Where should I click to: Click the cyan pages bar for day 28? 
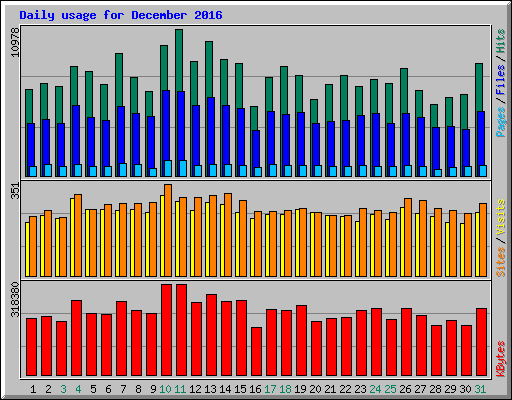[x=438, y=173]
